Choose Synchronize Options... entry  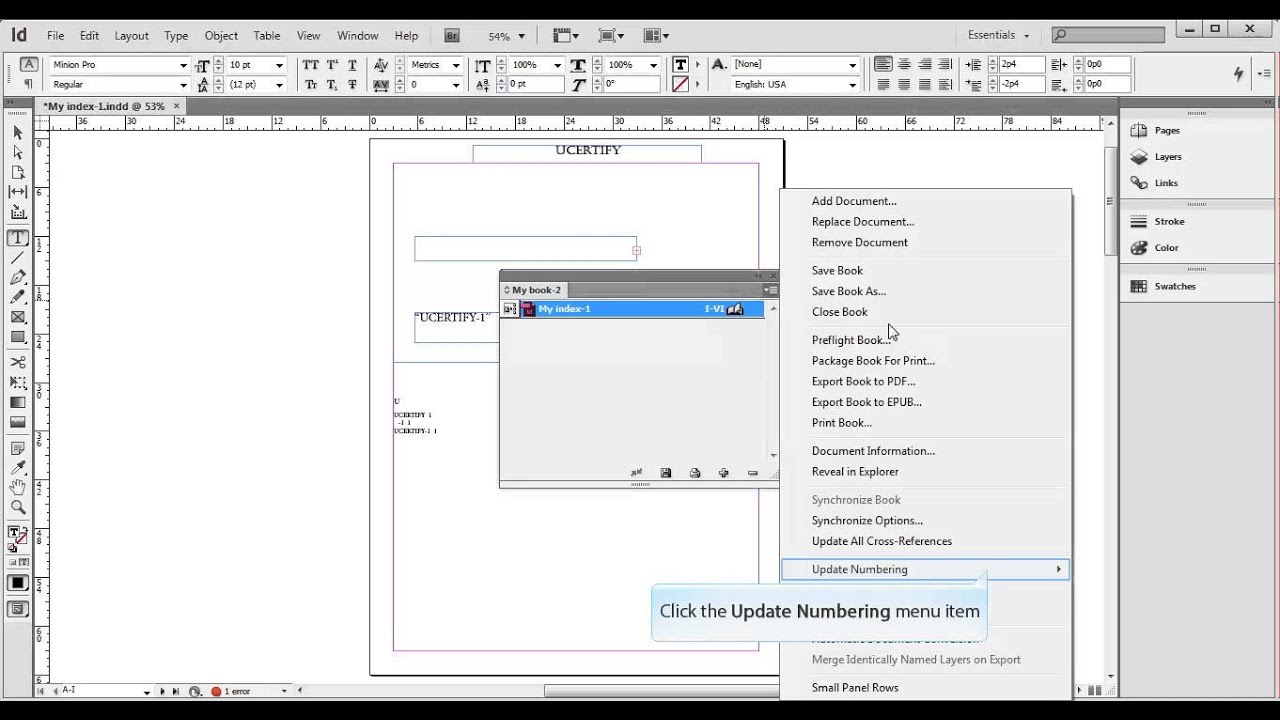[867, 520]
